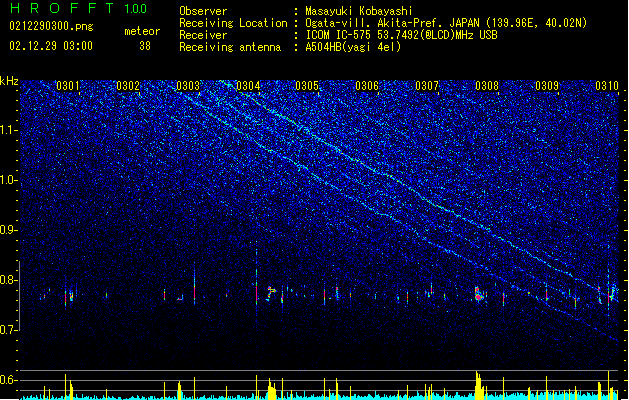
Task: Click the 0.9 frequency axis label
Action: [x=9, y=230]
